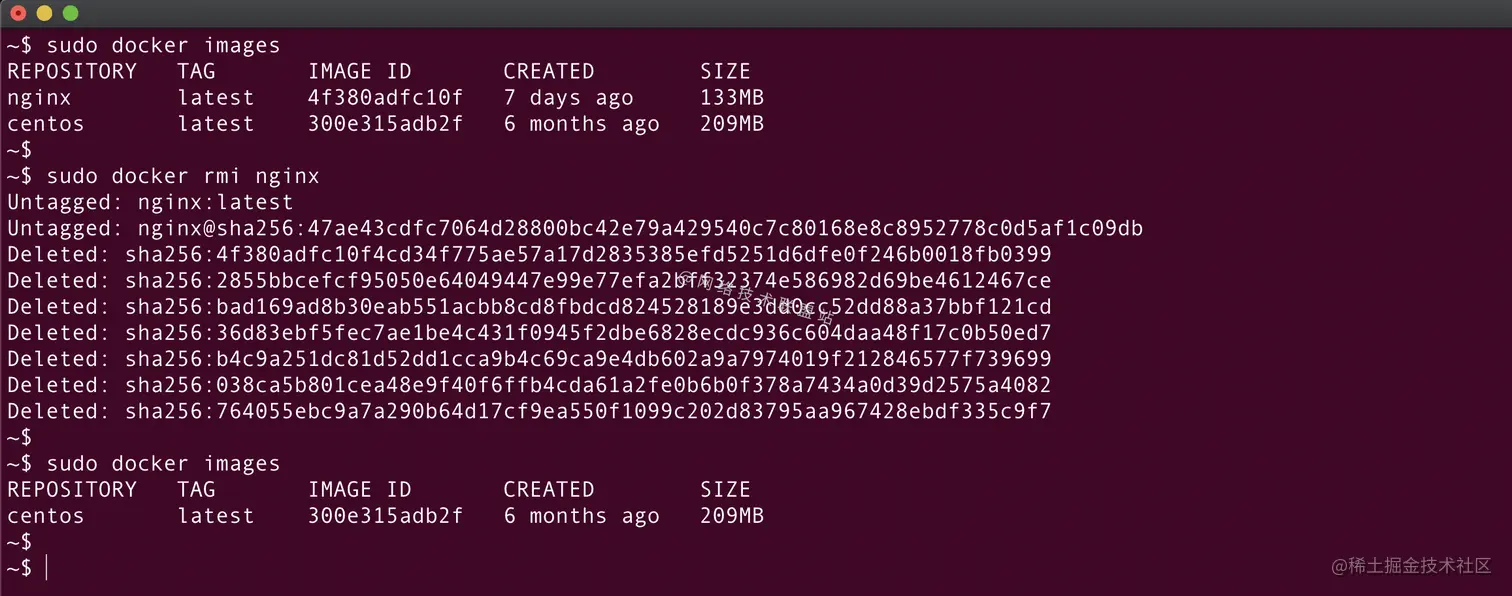Image resolution: width=1512 pixels, height=596 pixels.
Task: Click the red close window button
Action: [x=18, y=13]
